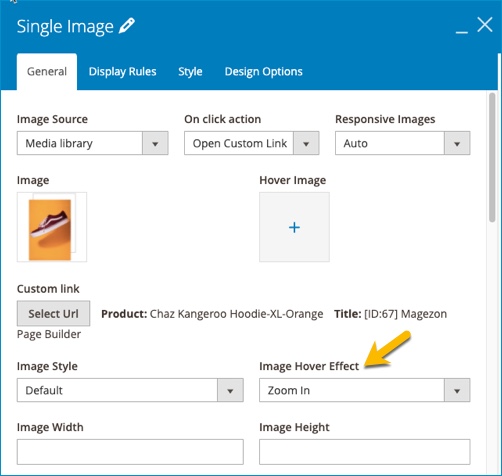Expand the On click action dropdown

(306, 144)
